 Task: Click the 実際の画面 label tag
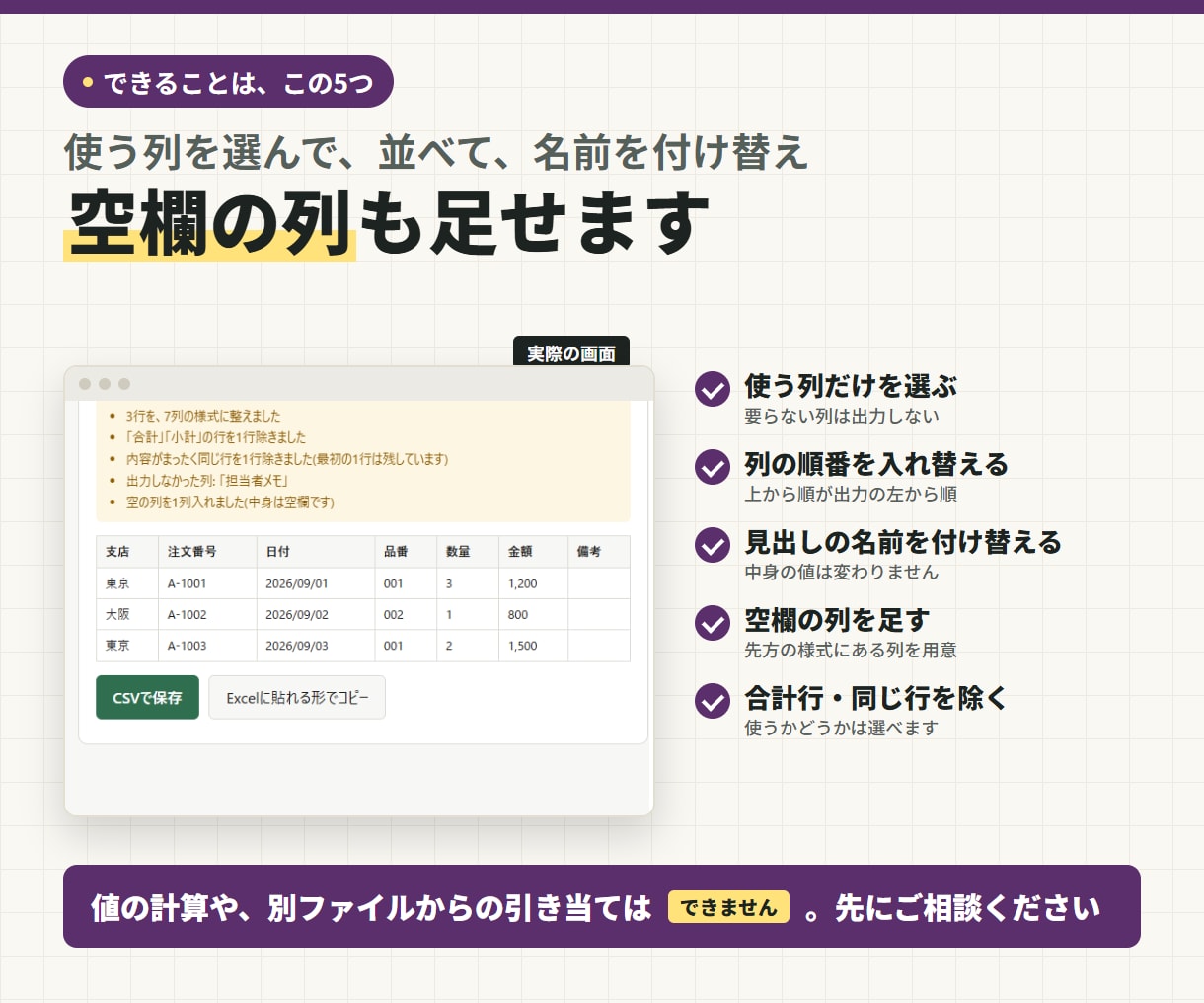click(571, 352)
